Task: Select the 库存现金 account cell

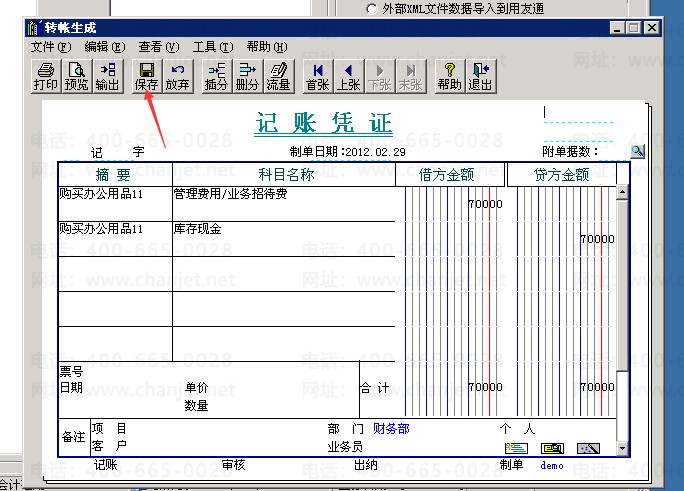Action: tap(284, 239)
